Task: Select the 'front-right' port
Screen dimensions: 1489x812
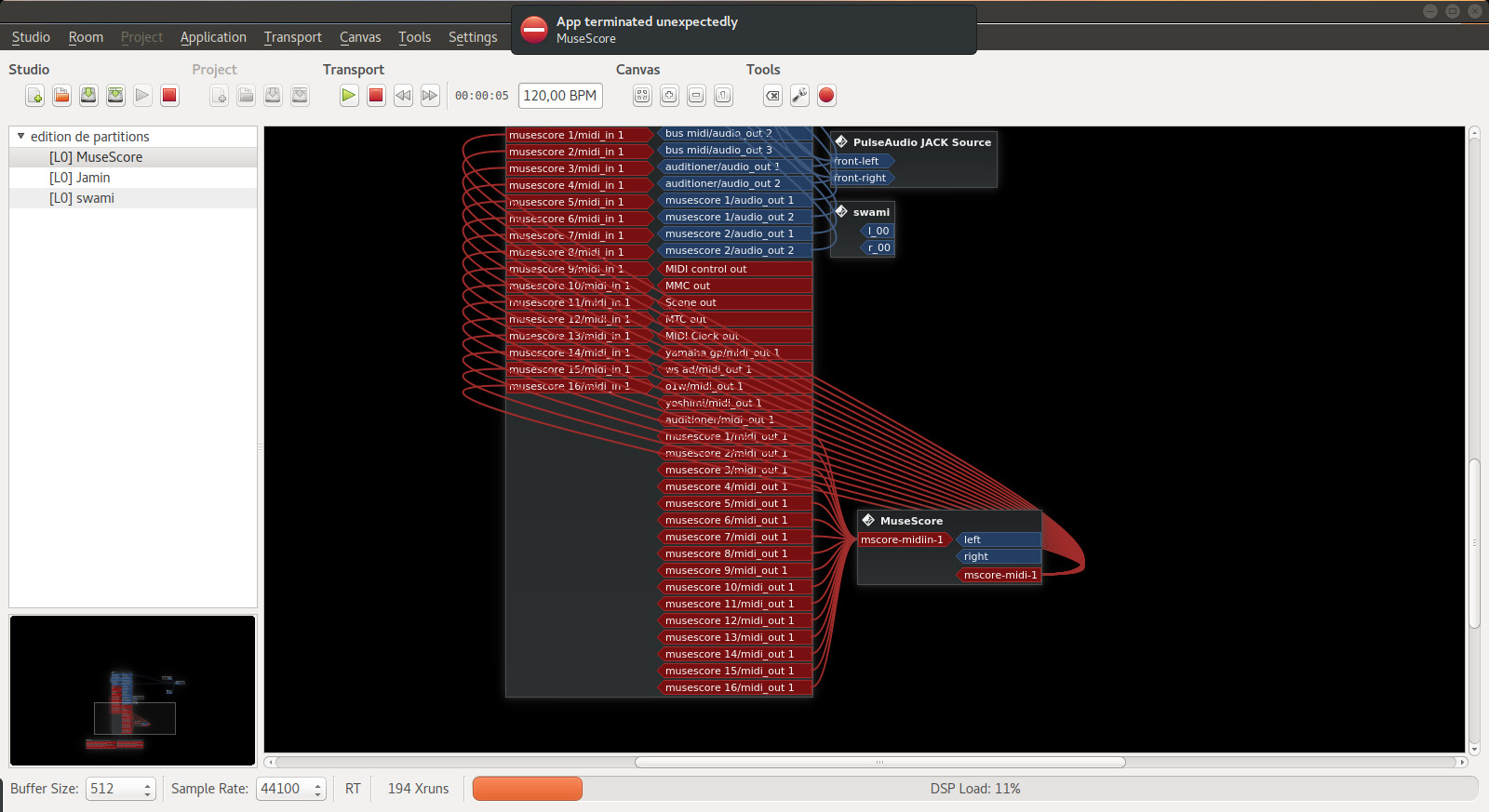Action: [862, 178]
